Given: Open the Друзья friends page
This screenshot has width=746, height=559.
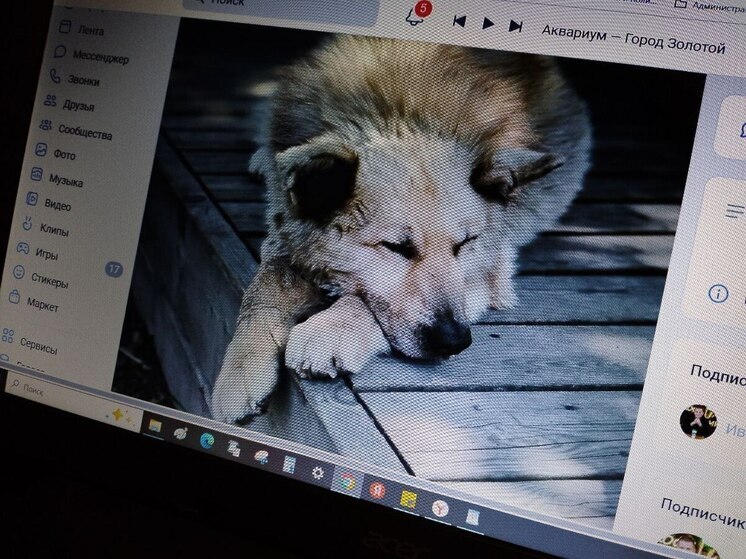Looking at the screenshot, I should pyautogui.click(x=77, y=105).
